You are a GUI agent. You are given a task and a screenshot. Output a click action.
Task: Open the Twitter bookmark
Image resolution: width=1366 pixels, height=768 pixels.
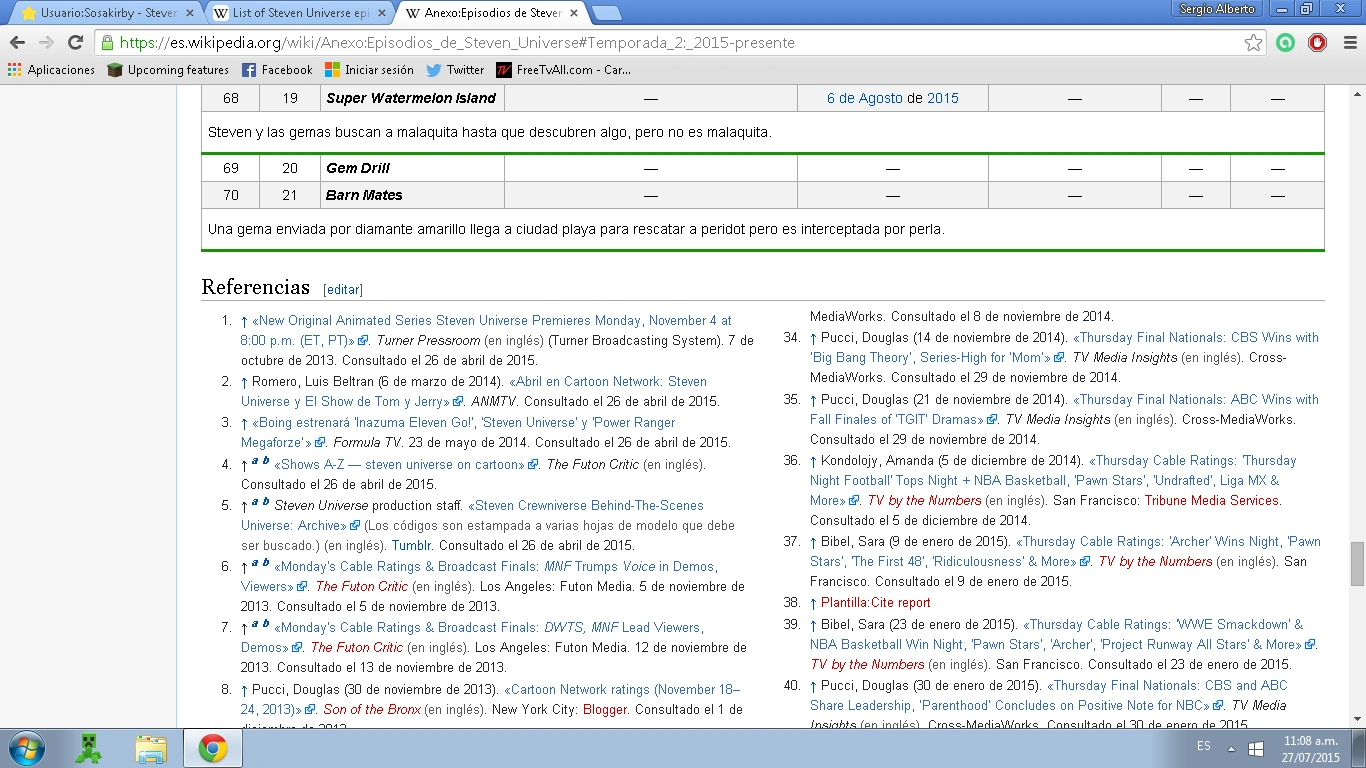point(455,70)
